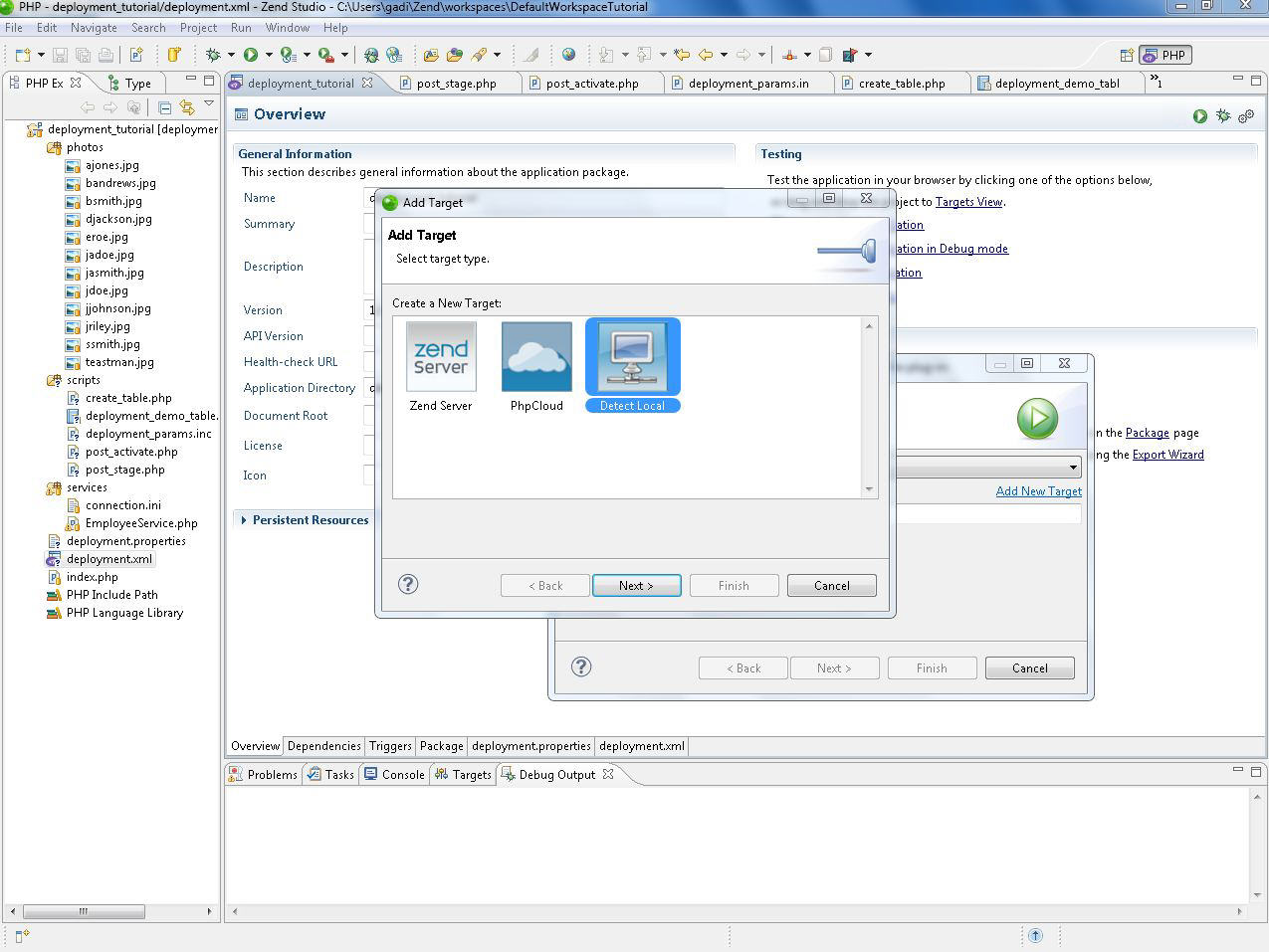Open the Run dropdown arrow in main toolbar
The image size is (1269, 952).
tap(269, 55)
